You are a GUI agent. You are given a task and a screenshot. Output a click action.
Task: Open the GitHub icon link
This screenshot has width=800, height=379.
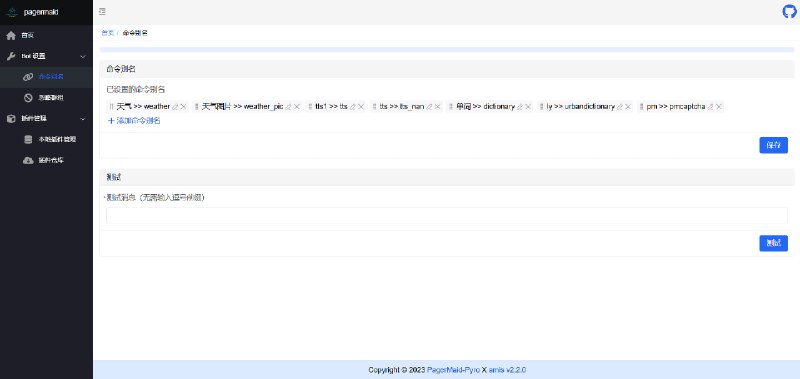(789, 12)
